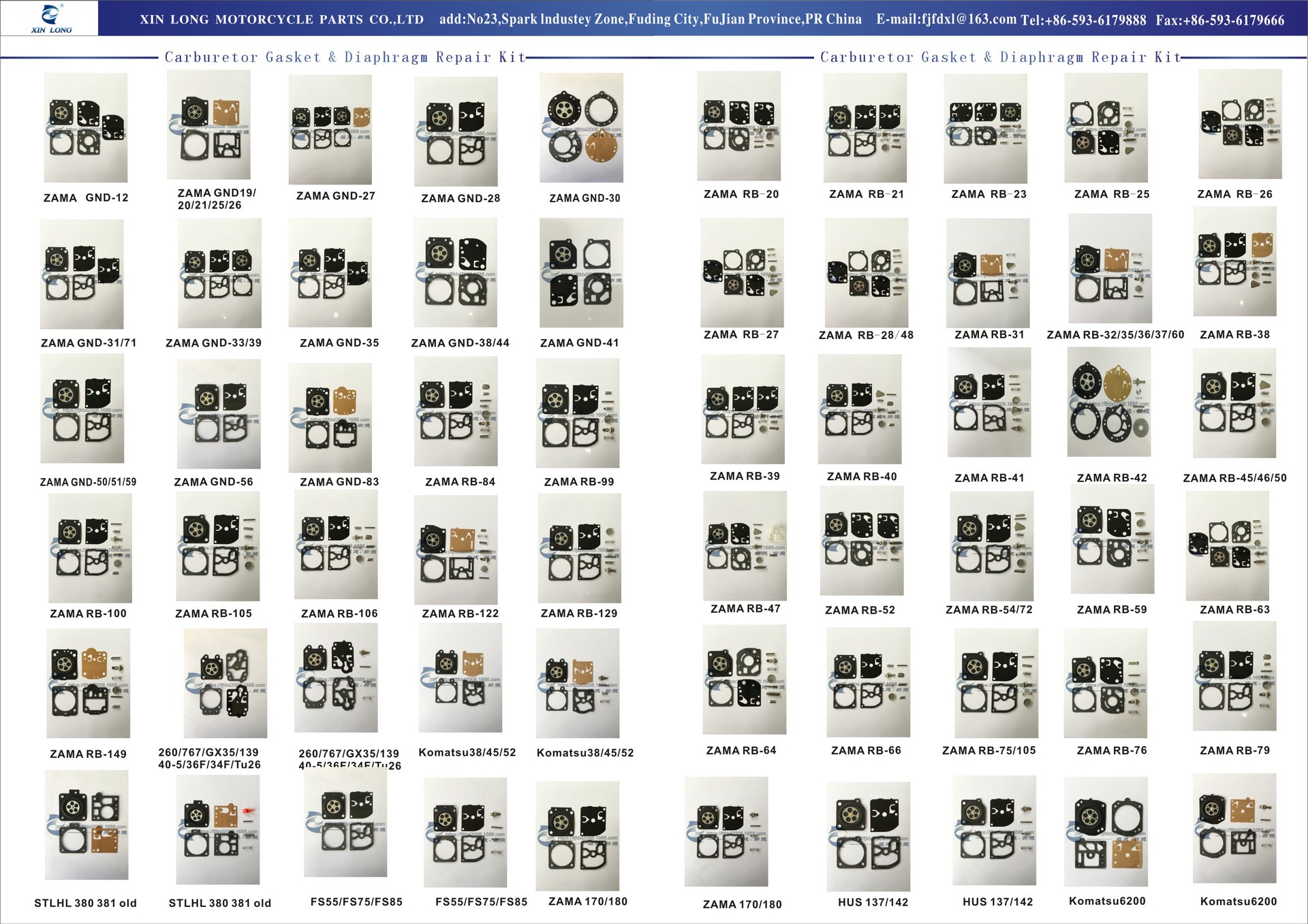Click the ZAMA RB-32/35/36/37/60 label
The image size is (1308, 924).
pos(1115,334)
